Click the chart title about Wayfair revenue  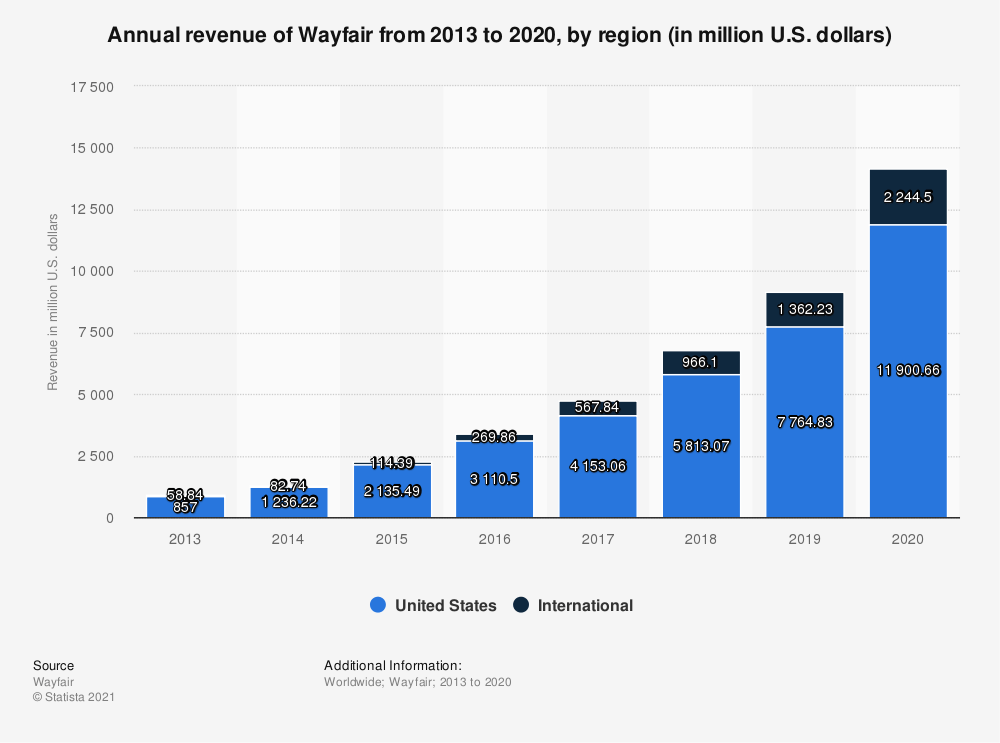click(x=499, y=34)
